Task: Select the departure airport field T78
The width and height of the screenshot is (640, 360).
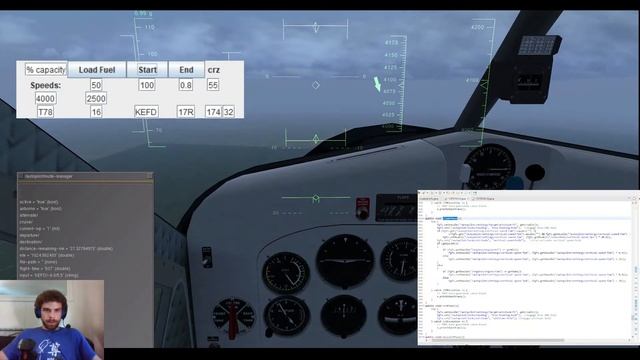Action: (x=45, y=112)
